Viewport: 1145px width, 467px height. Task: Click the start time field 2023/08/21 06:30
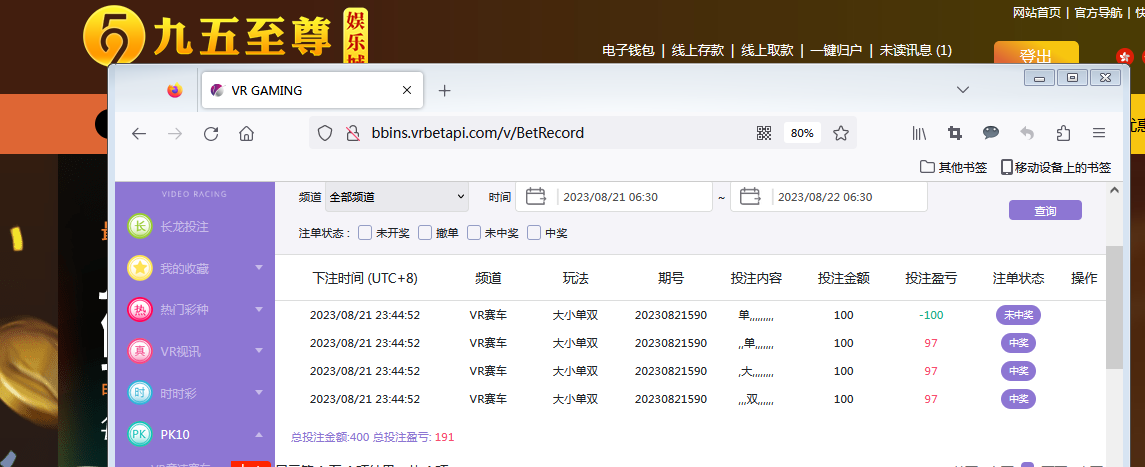pos(613,197)
